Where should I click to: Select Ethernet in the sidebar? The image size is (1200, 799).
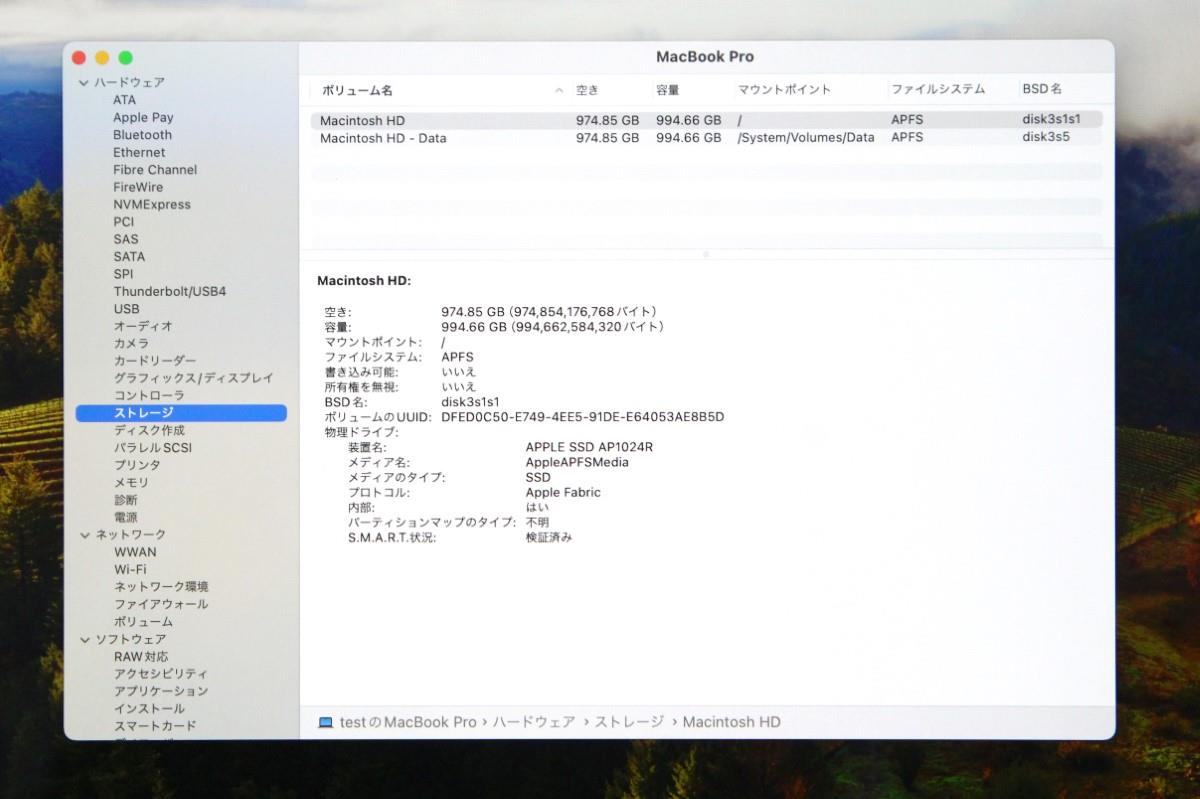tap(139, 153)
